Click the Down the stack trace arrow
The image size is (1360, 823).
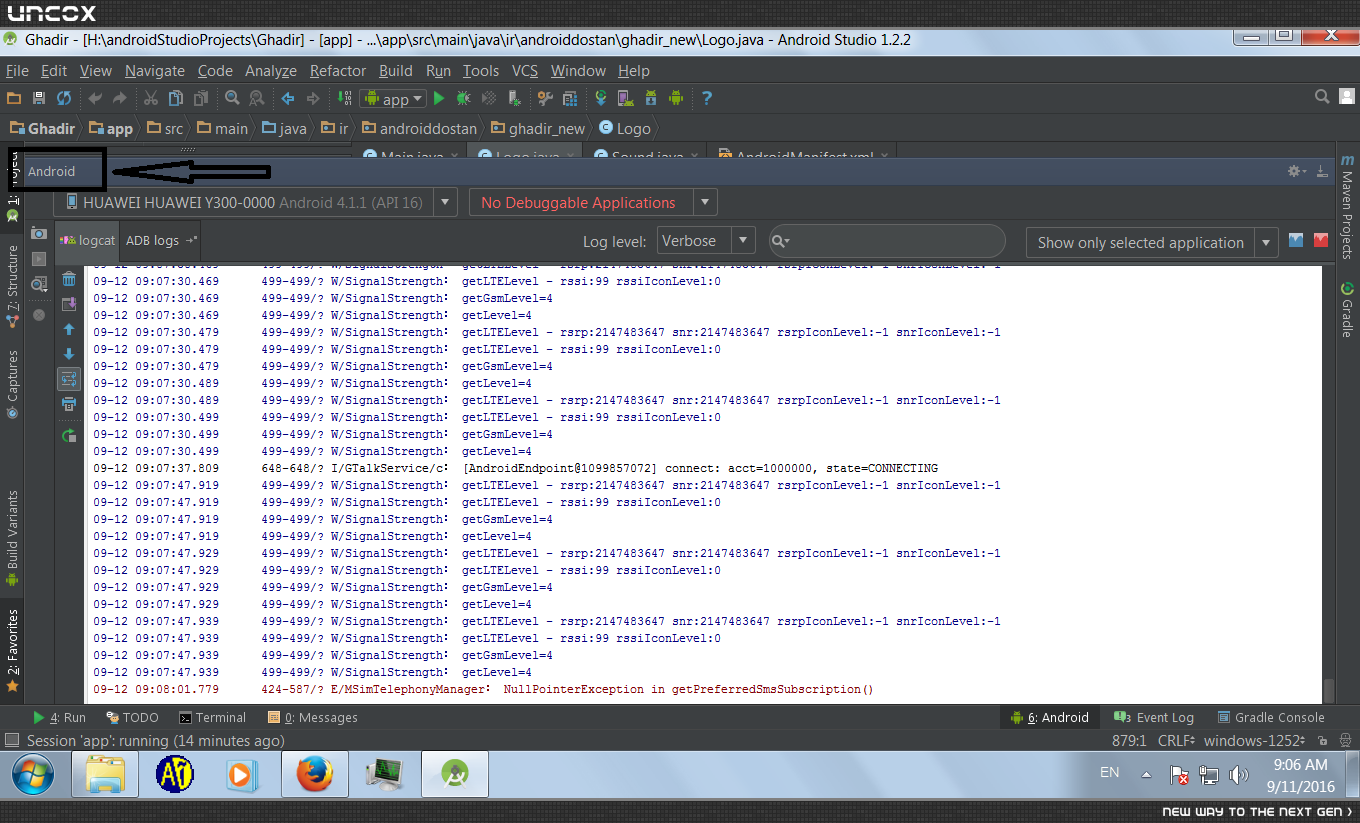coord(69,354)
